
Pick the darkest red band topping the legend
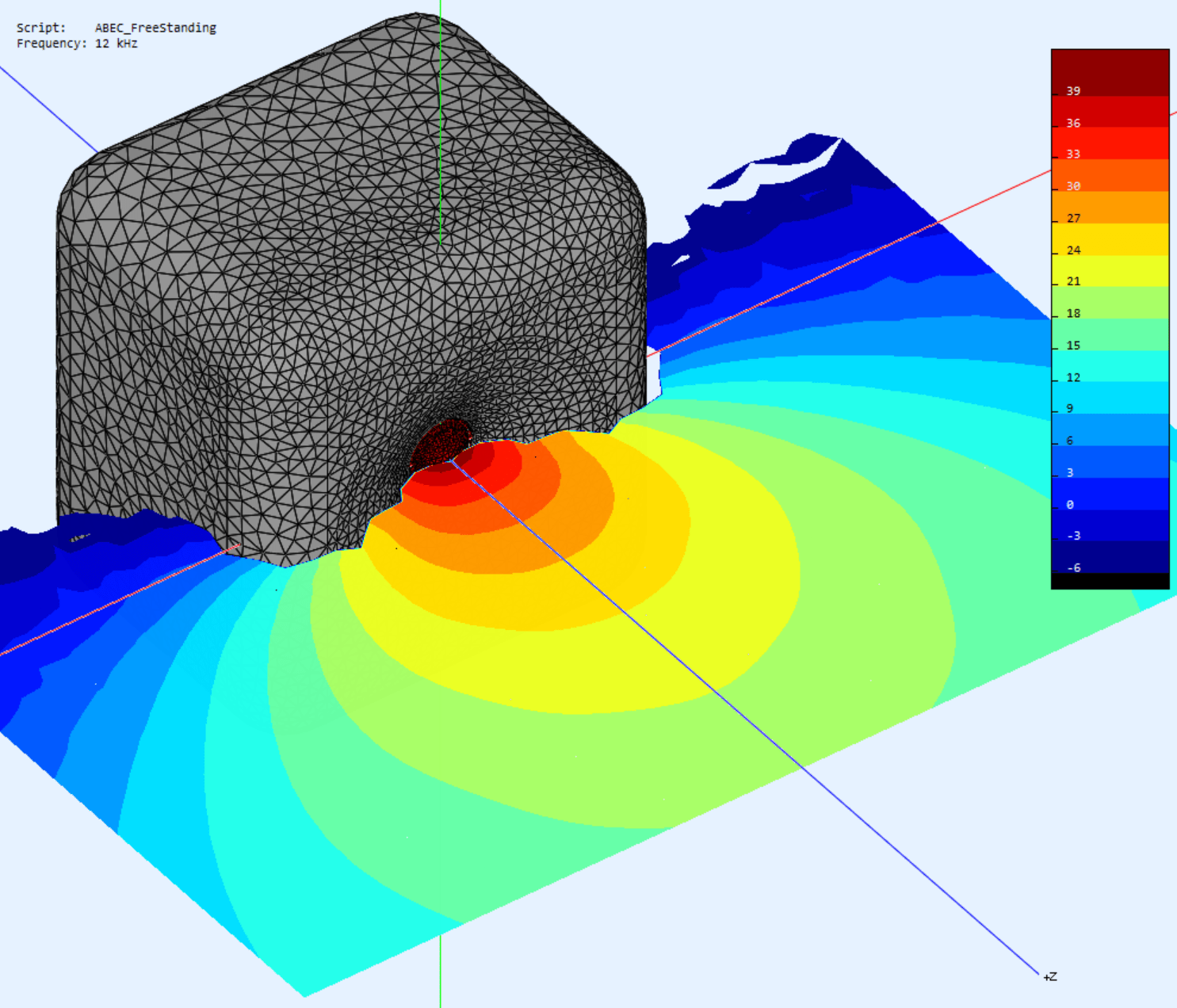pos(1110,72)
